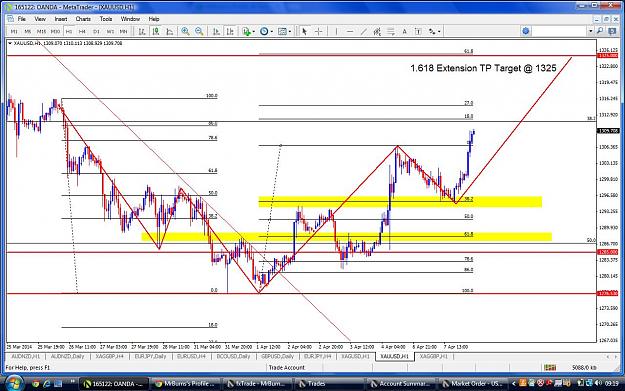
Task: Select the D1 timeframe button
Action: click(96, 31)
